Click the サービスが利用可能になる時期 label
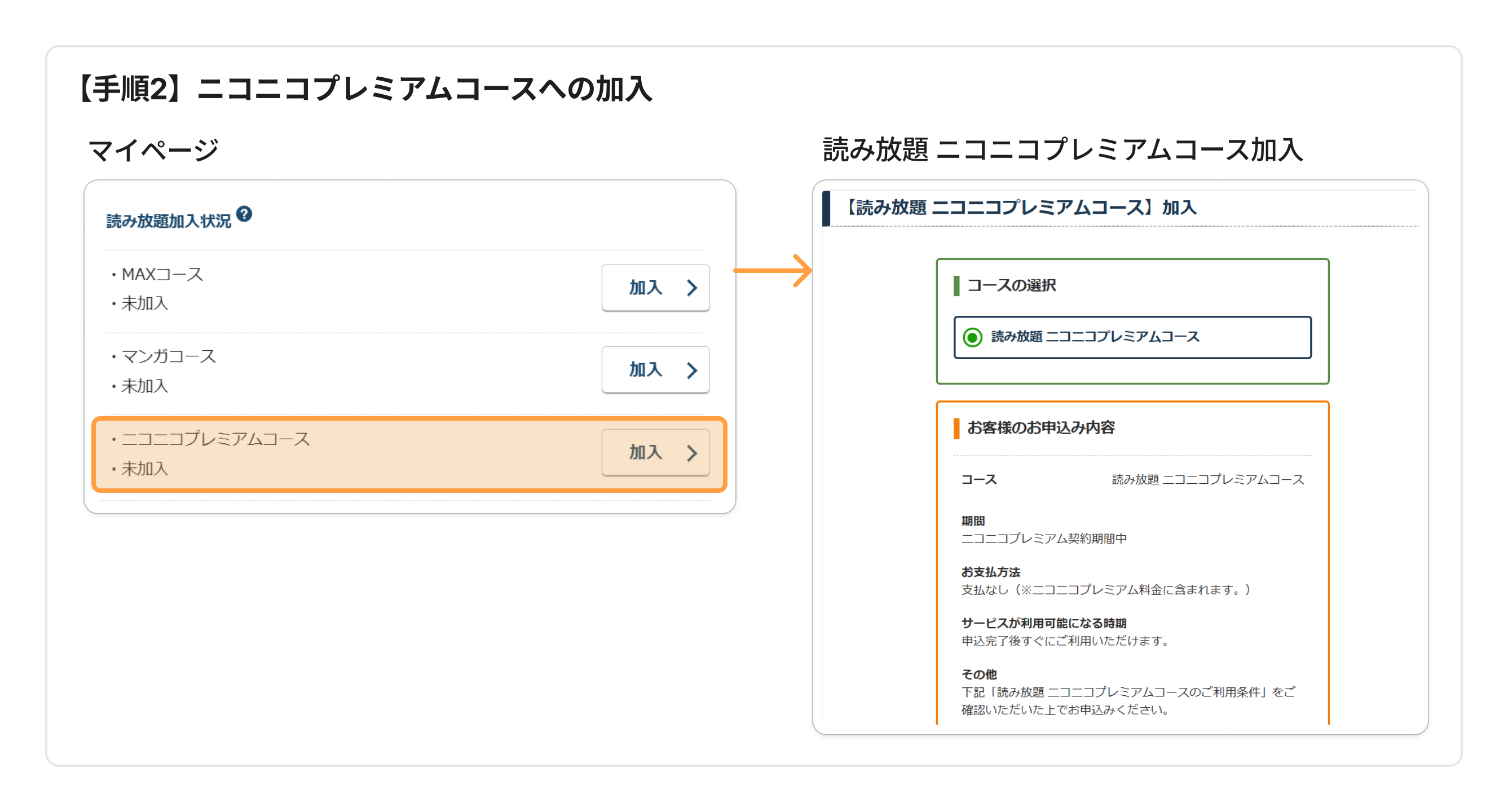1508x812 pixels. 1044,623
